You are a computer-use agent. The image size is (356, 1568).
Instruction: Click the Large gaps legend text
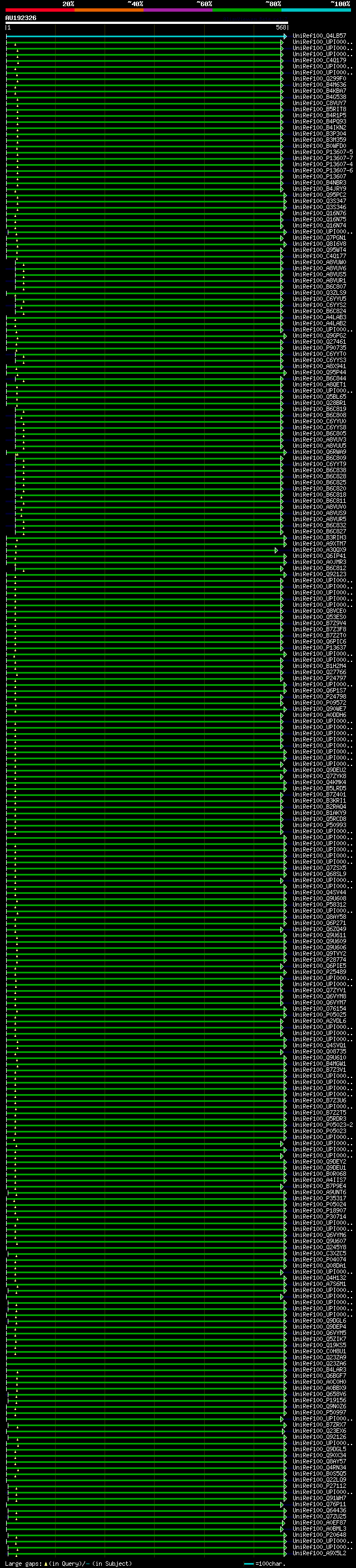coord(69,1563)
